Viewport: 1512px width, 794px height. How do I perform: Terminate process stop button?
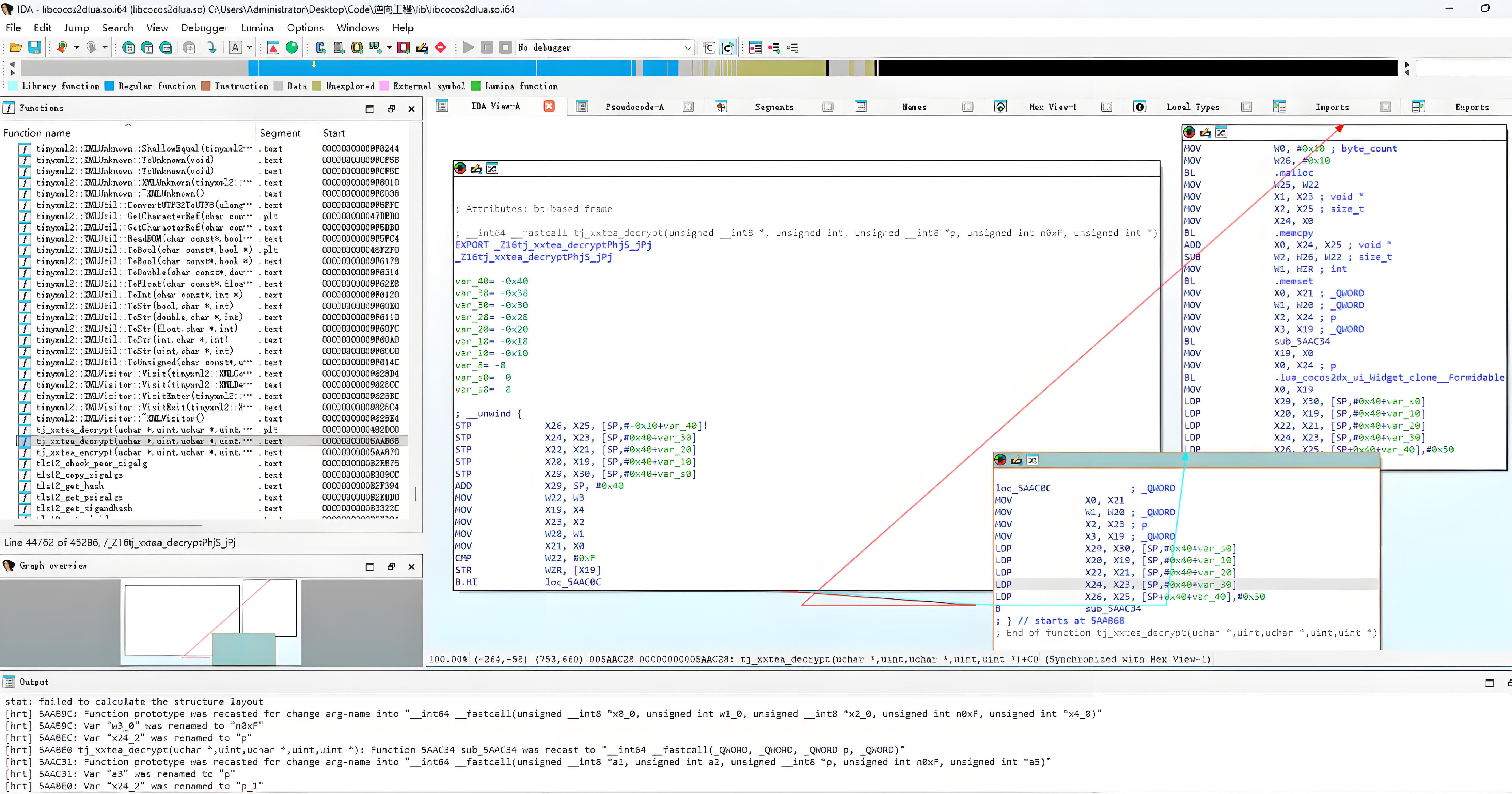coord(505,47)
